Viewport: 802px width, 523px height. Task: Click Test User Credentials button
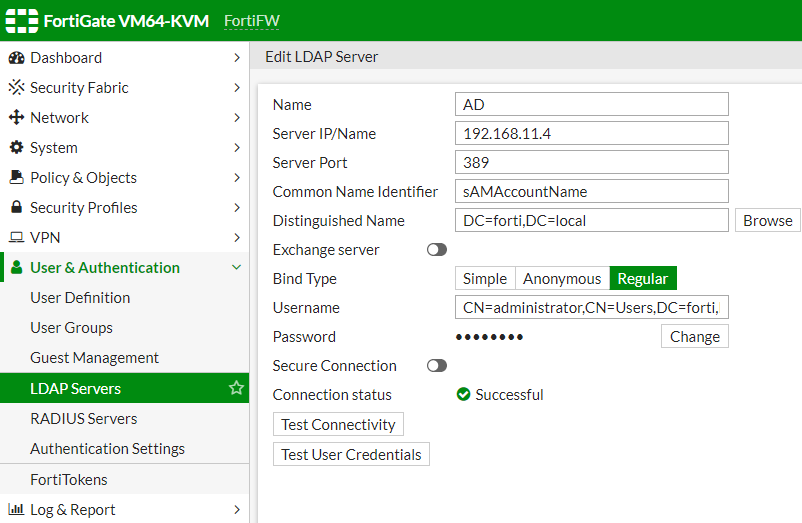coord(351,454)
